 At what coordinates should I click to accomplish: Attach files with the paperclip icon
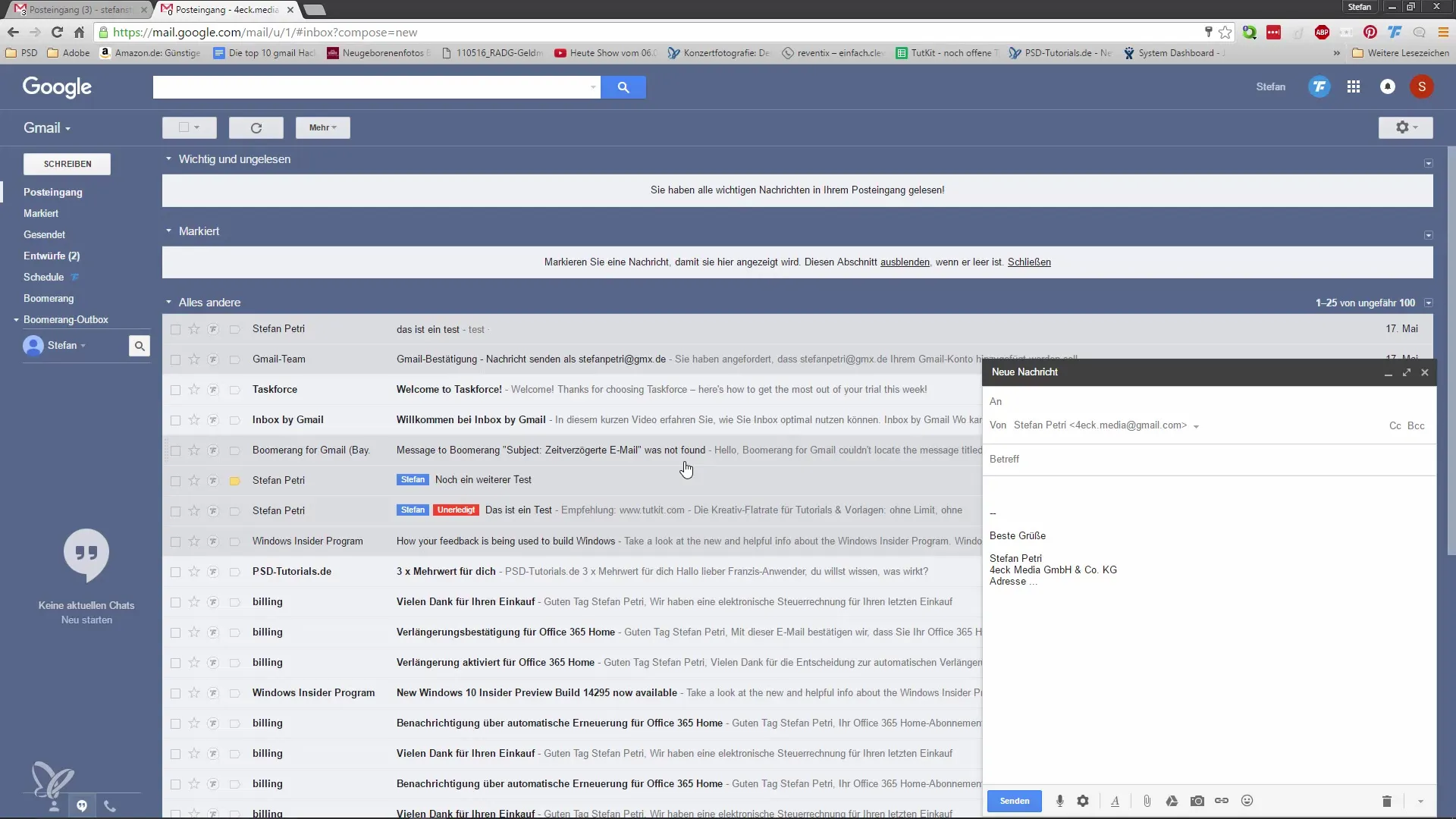pos(1147,801)
